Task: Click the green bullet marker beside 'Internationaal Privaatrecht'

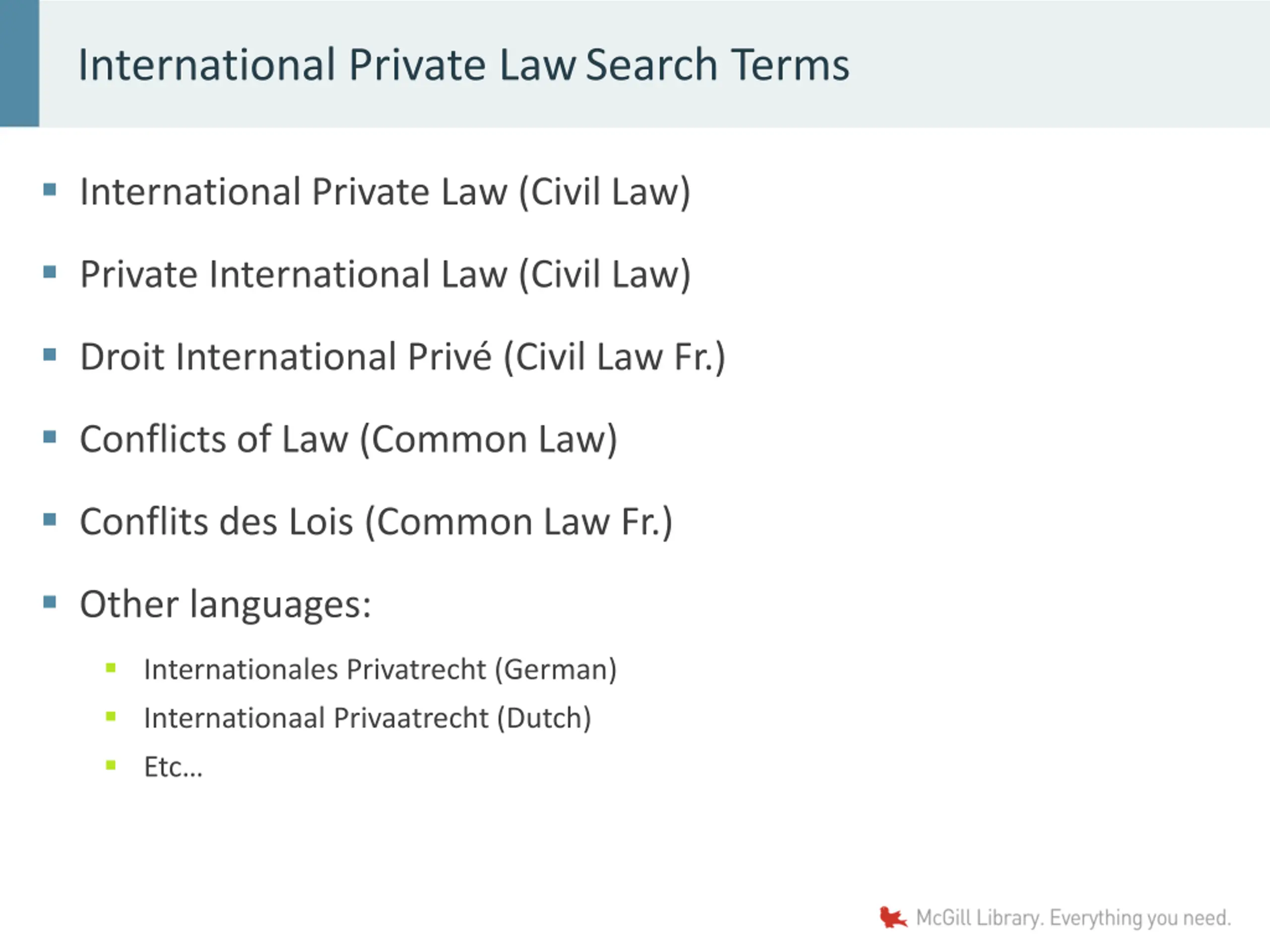Action: (111, 716)
